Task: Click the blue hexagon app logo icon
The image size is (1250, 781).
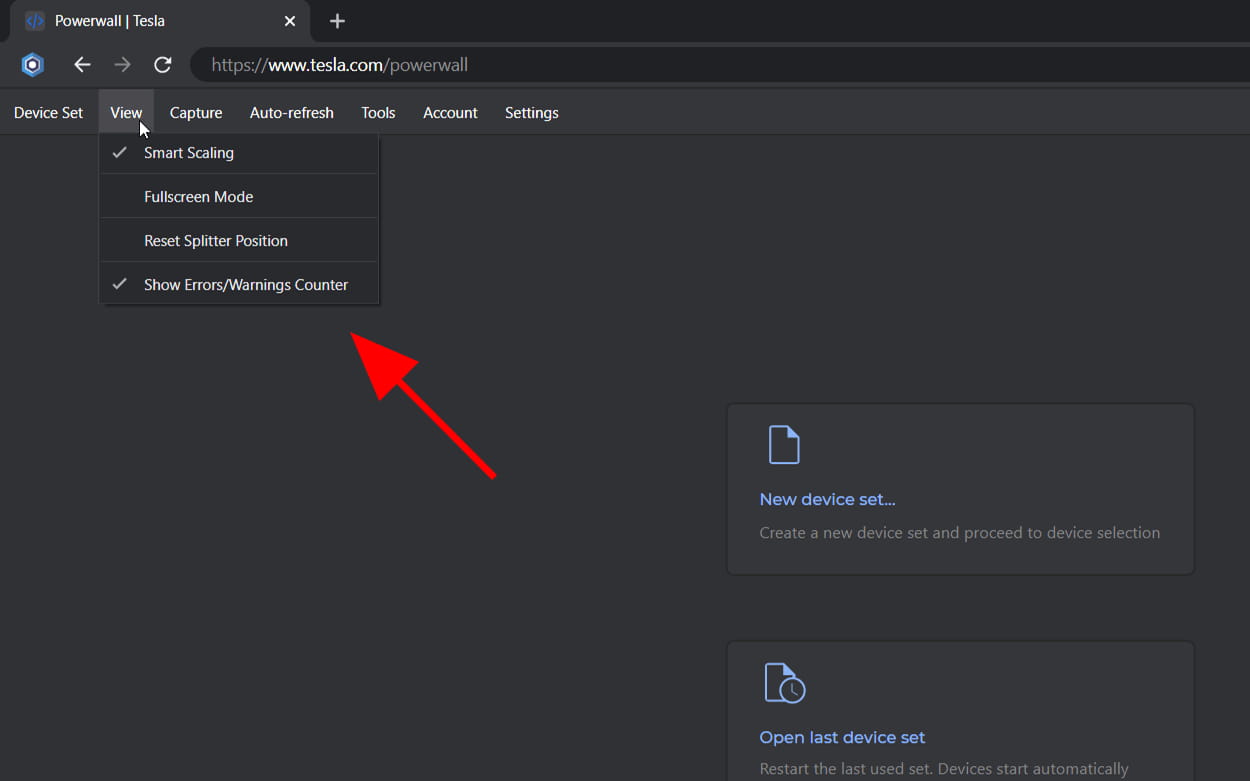Action: point(33,65)
